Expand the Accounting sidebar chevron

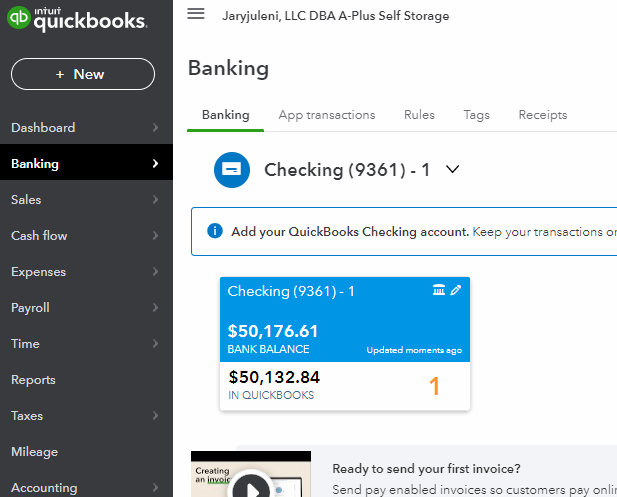click(155, 488)
